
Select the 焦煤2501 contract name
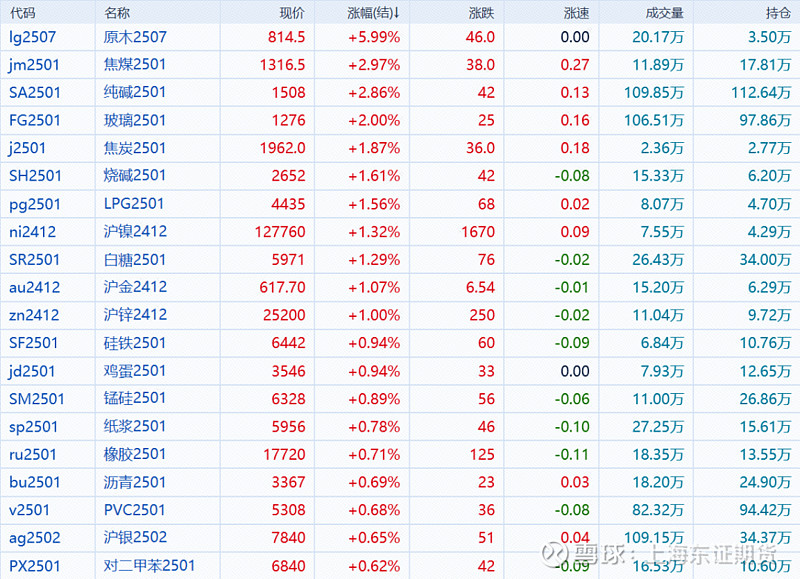[135, 65]
